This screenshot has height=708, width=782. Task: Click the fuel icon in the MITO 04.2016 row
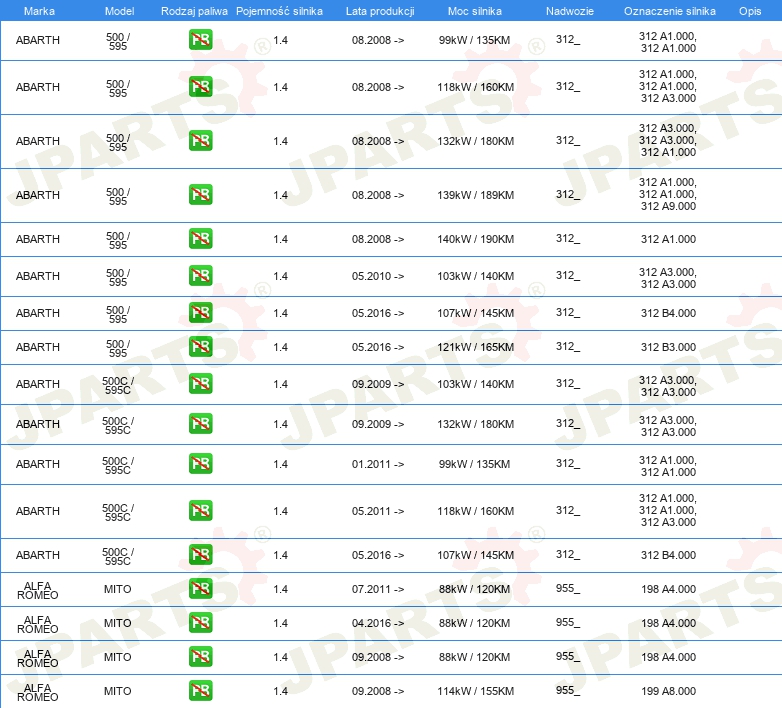click(x=200, y=623)
